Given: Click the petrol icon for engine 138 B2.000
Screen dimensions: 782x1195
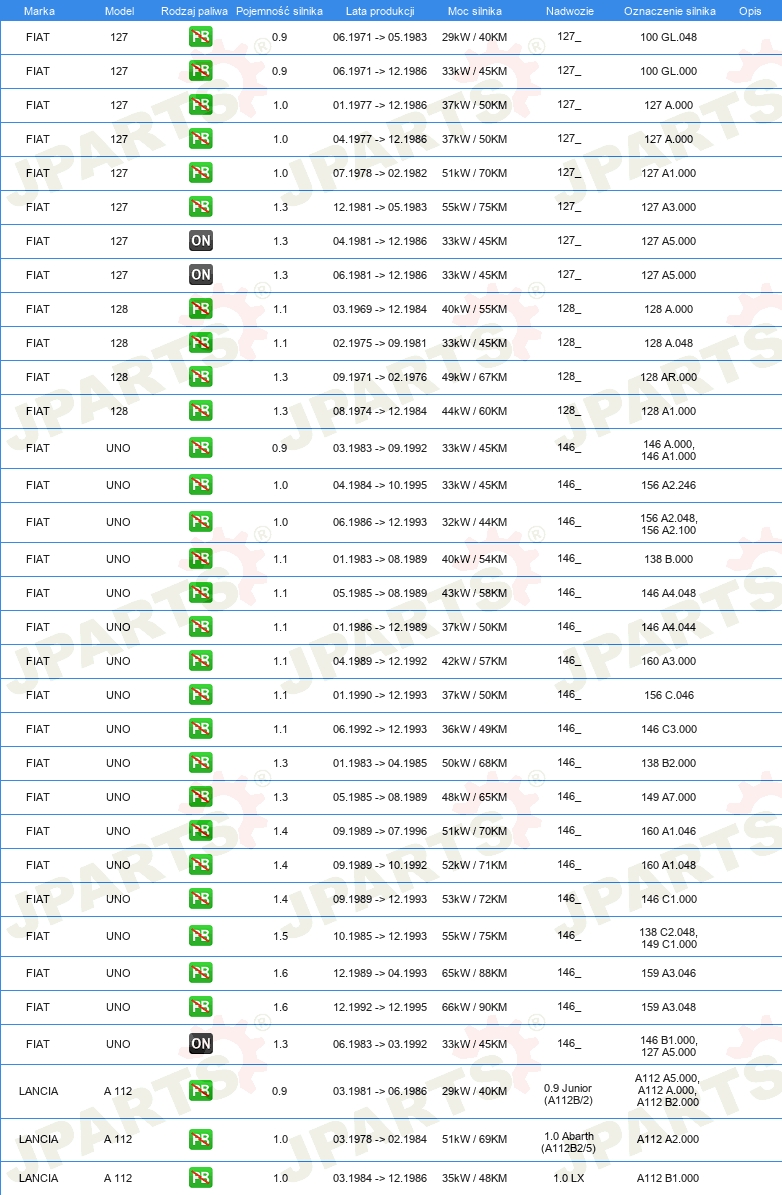Looking at the screenshot, I should (200, 763).
